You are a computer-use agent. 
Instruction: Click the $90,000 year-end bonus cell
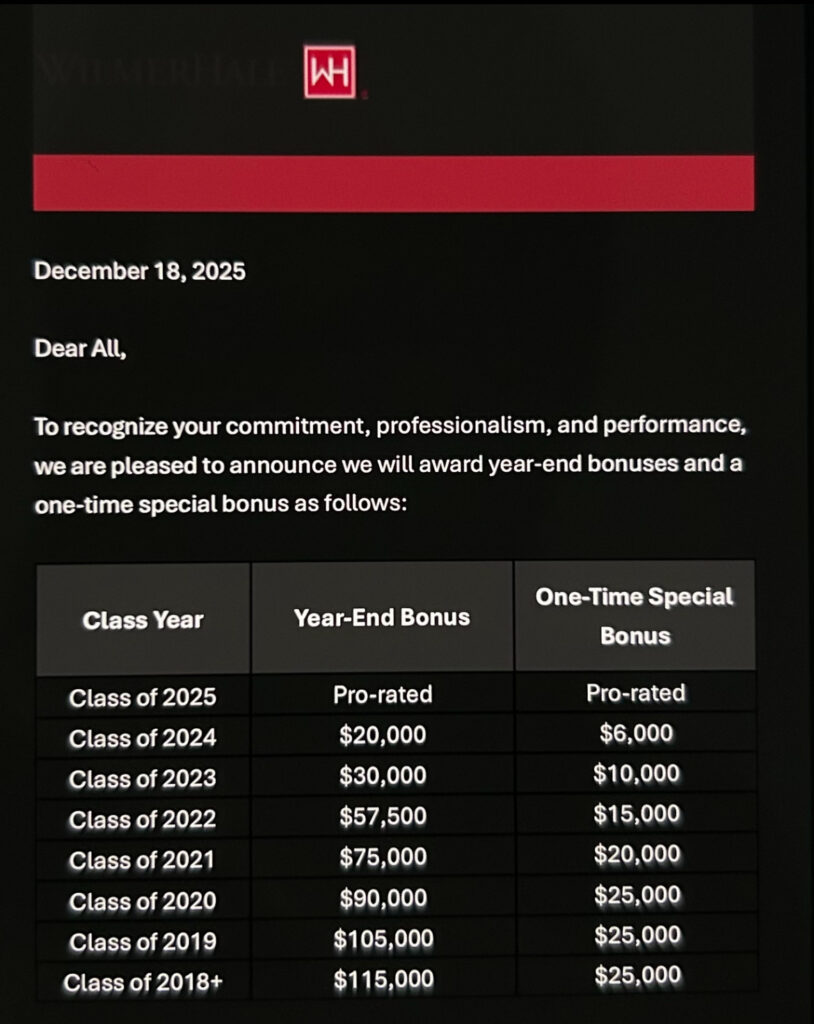pos(382,898)
